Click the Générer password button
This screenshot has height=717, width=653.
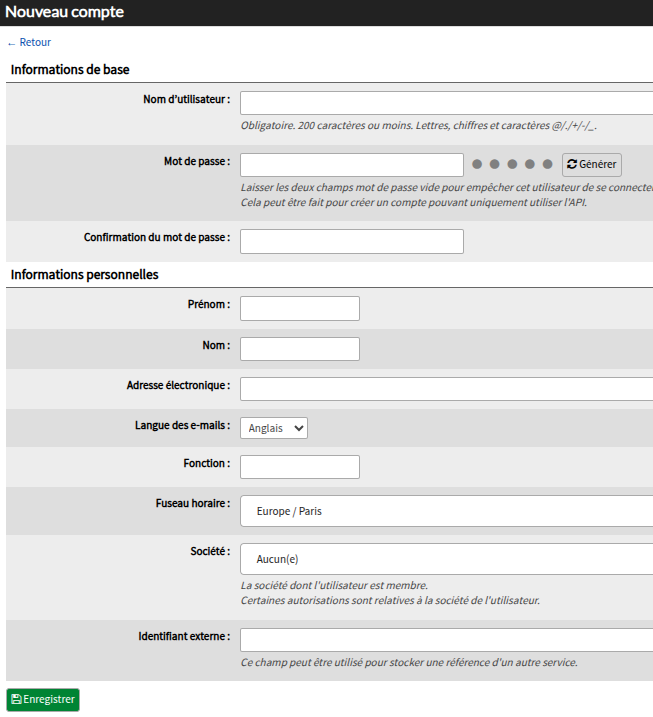[591, 165]
